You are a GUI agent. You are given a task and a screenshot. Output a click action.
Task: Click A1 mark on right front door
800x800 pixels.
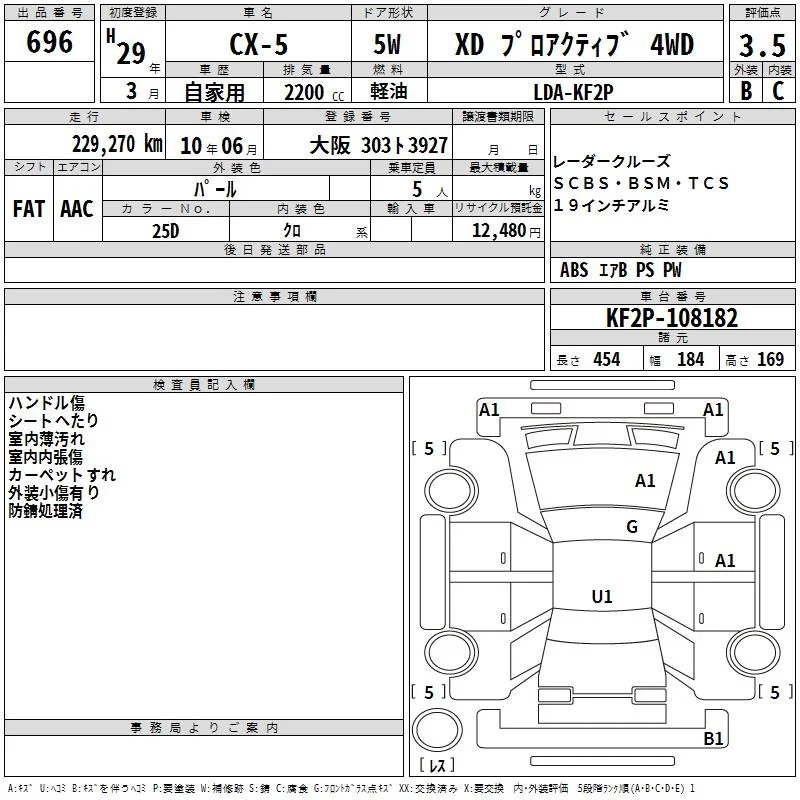point(725,561)
